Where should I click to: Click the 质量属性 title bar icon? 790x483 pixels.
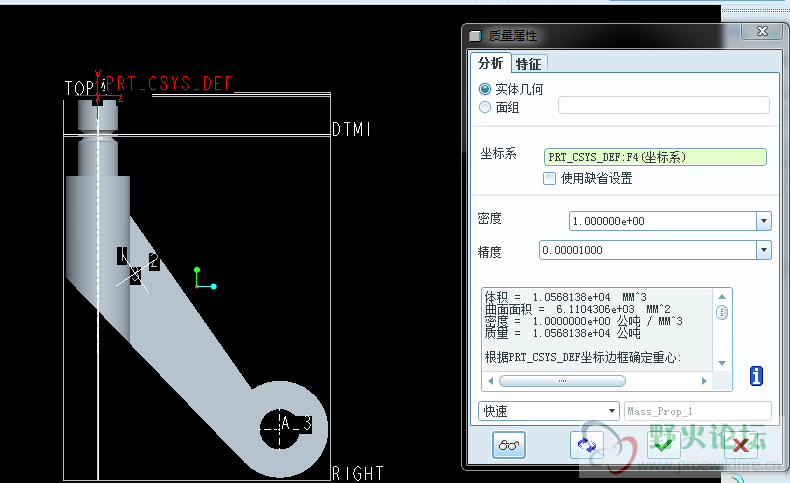click(x=475, y=36)
